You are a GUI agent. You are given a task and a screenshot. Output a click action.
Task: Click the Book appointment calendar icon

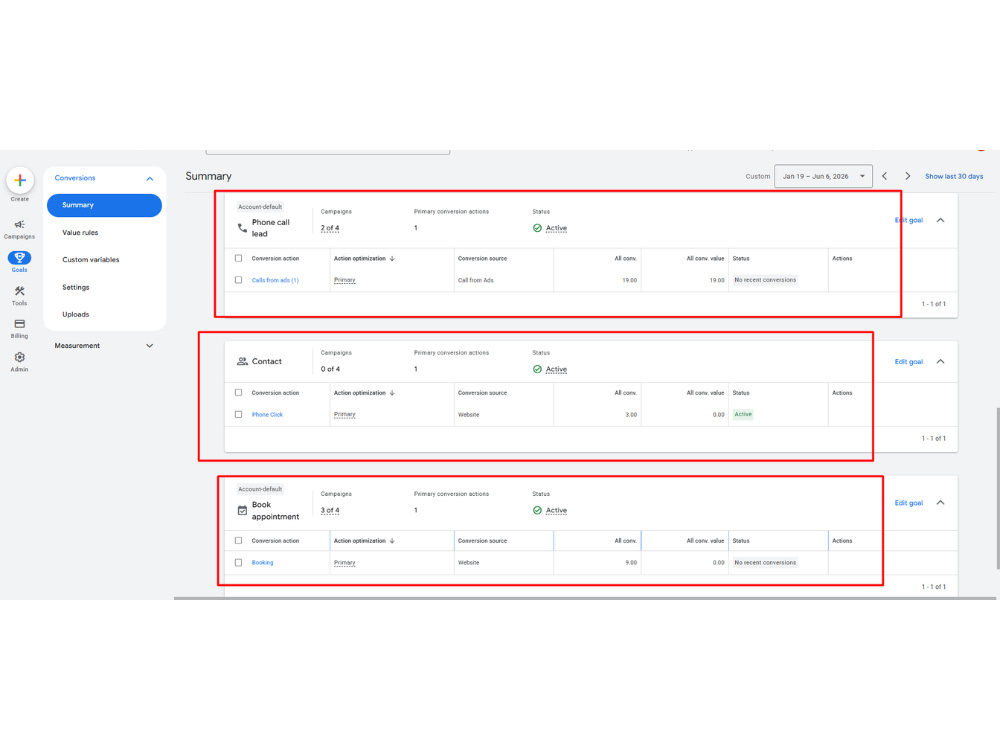[x=242, y=510]
